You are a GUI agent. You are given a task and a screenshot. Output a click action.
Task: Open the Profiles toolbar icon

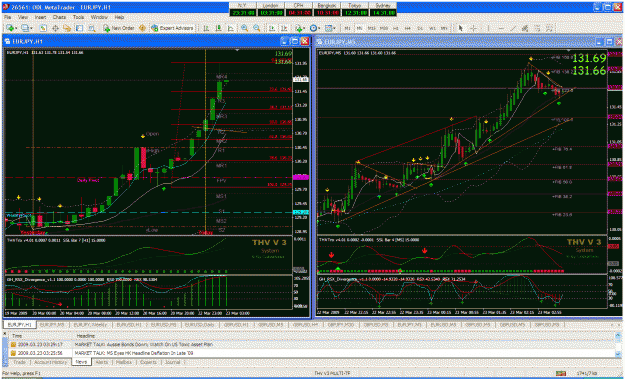[25, 28]
